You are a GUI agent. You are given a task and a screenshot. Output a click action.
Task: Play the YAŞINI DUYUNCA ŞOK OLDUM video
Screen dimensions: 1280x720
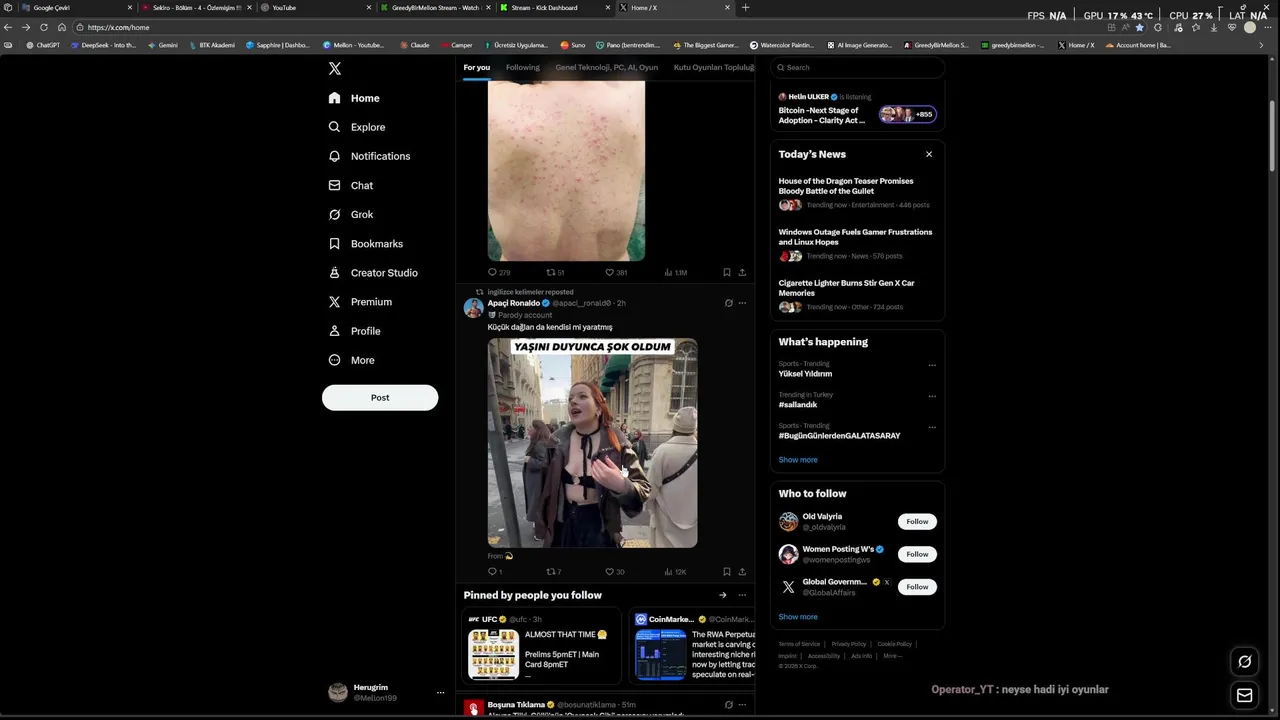(592, 443)
